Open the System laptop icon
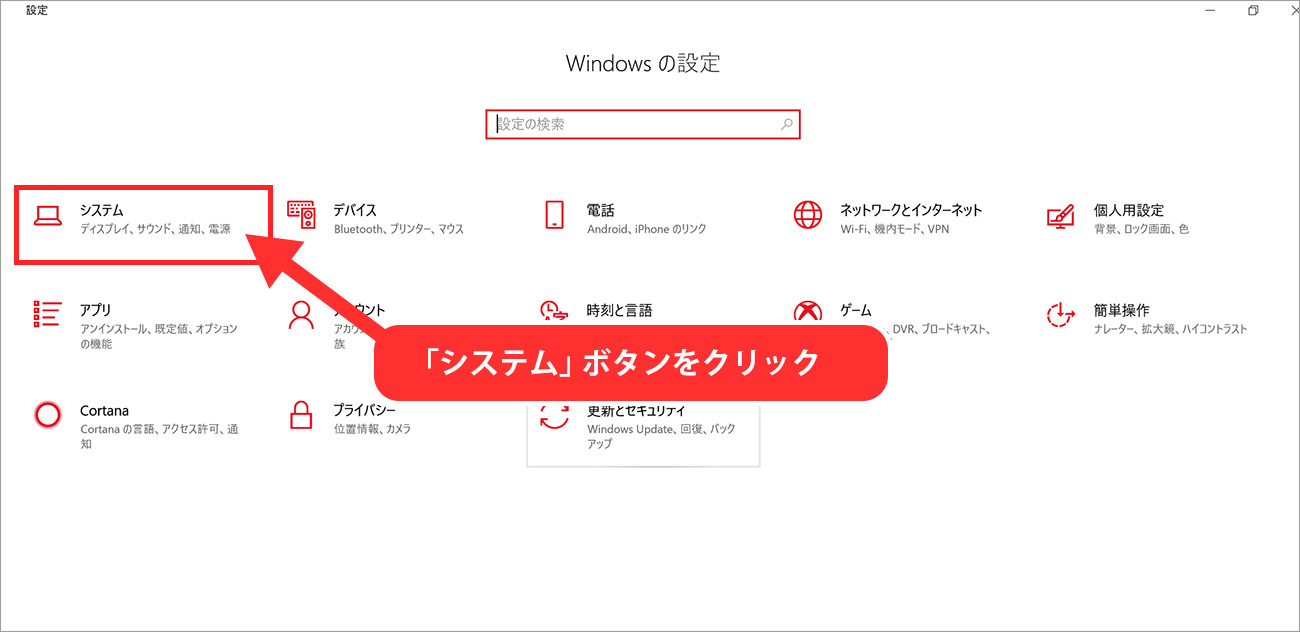The height and width of the screenshot is (632, 1300). click(x=48, y=215)
